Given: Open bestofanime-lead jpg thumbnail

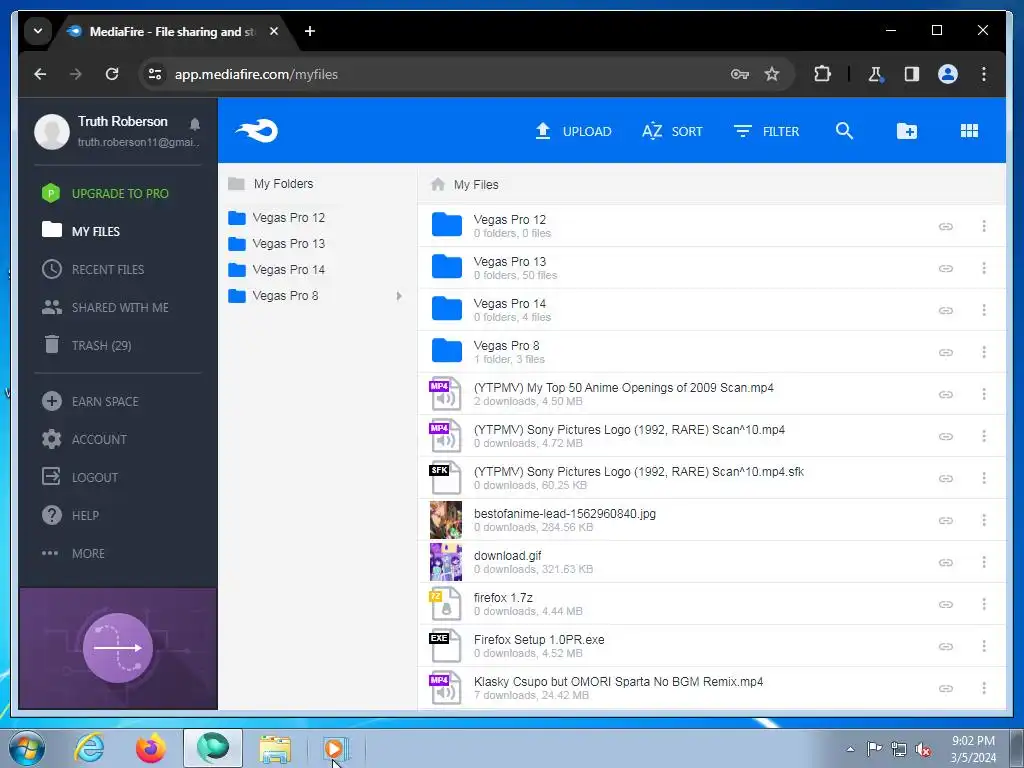Looking at the screenshot, I should click(445, 520).
